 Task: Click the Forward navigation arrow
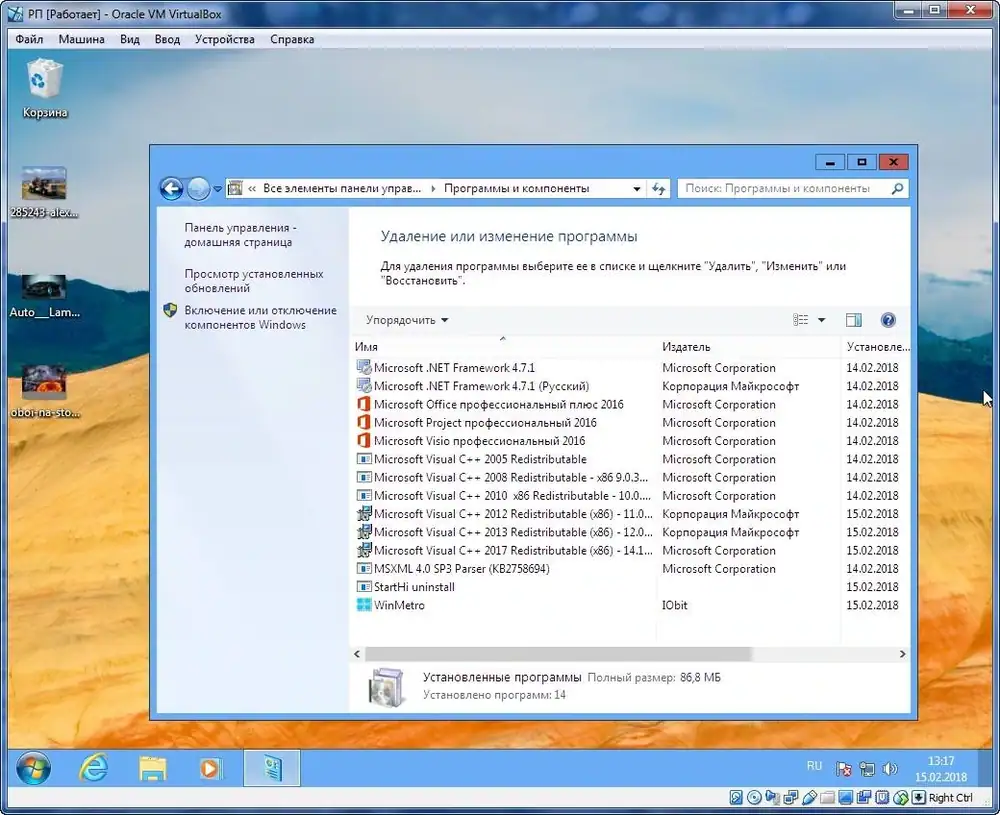point(198,189)
